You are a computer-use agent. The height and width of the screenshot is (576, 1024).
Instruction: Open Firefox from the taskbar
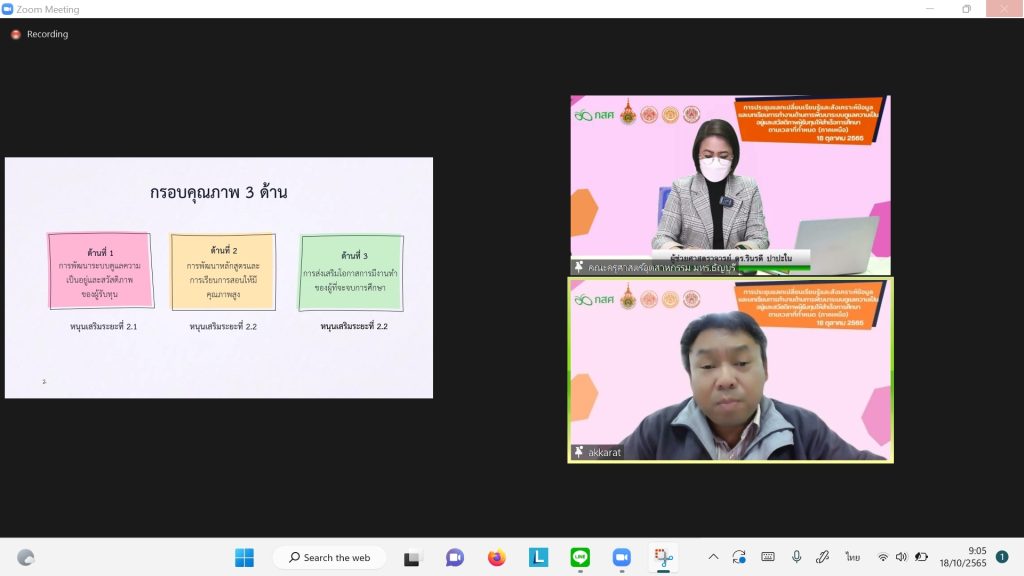(x=497, y=557)
